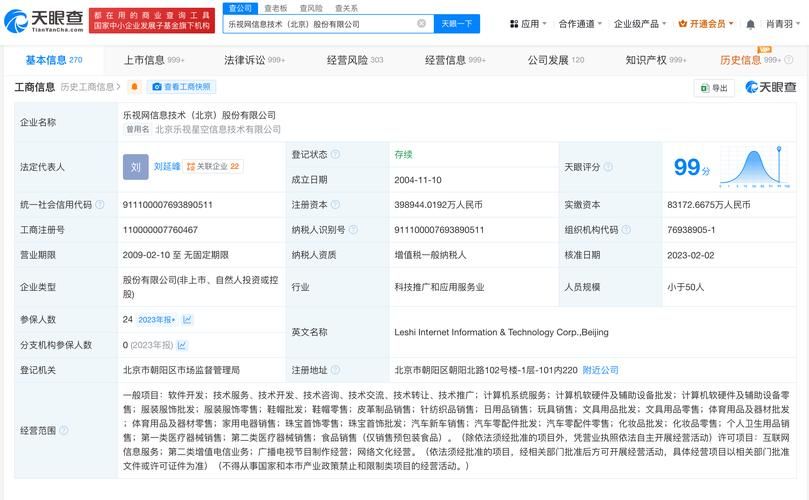Open legal representative 刘延峰 link
This screenshot has width=809, height=500.
pos(167,166)
